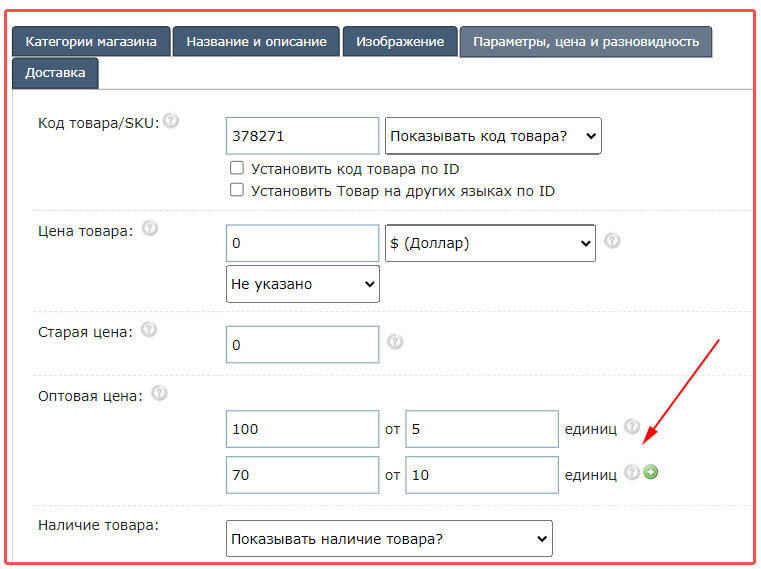Screen dimensions: 761x569
Task: Switch to Категории магазина tab
Action: [x=91, y=42]
